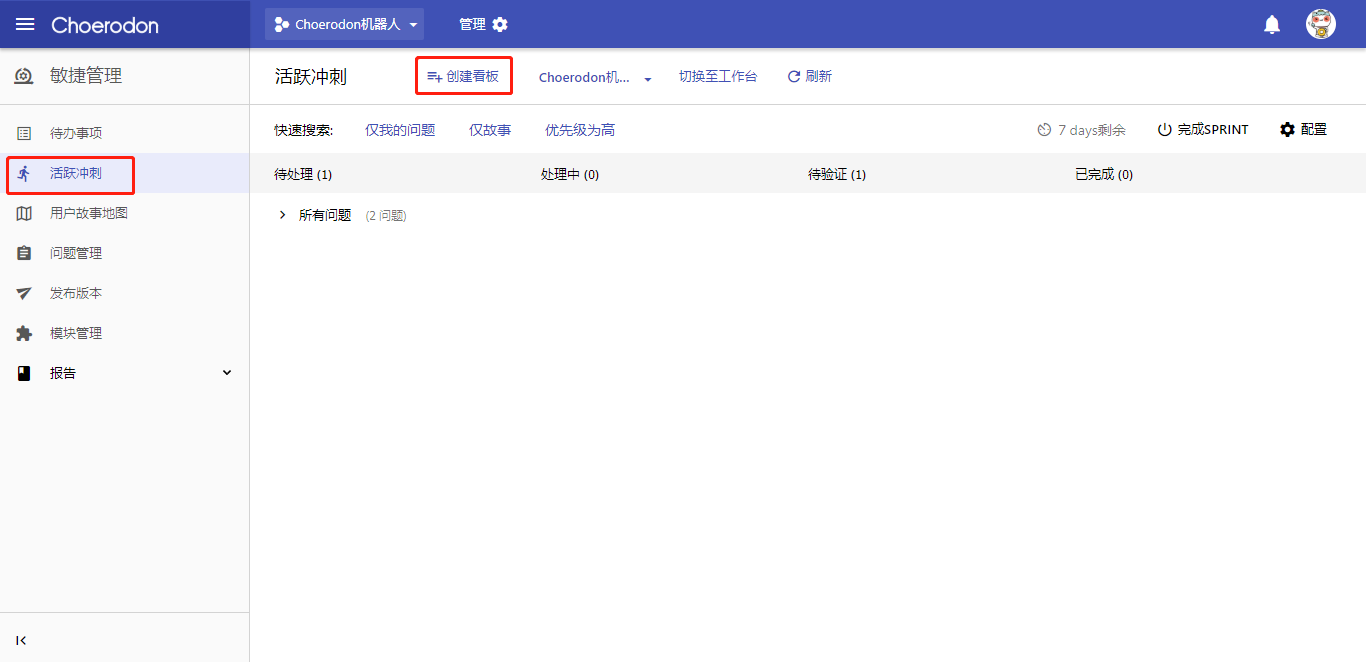This screenshot has width=1366, height=662.
Task: Open 用户故事地图 in the sidebar
Action: pos(89,213)
